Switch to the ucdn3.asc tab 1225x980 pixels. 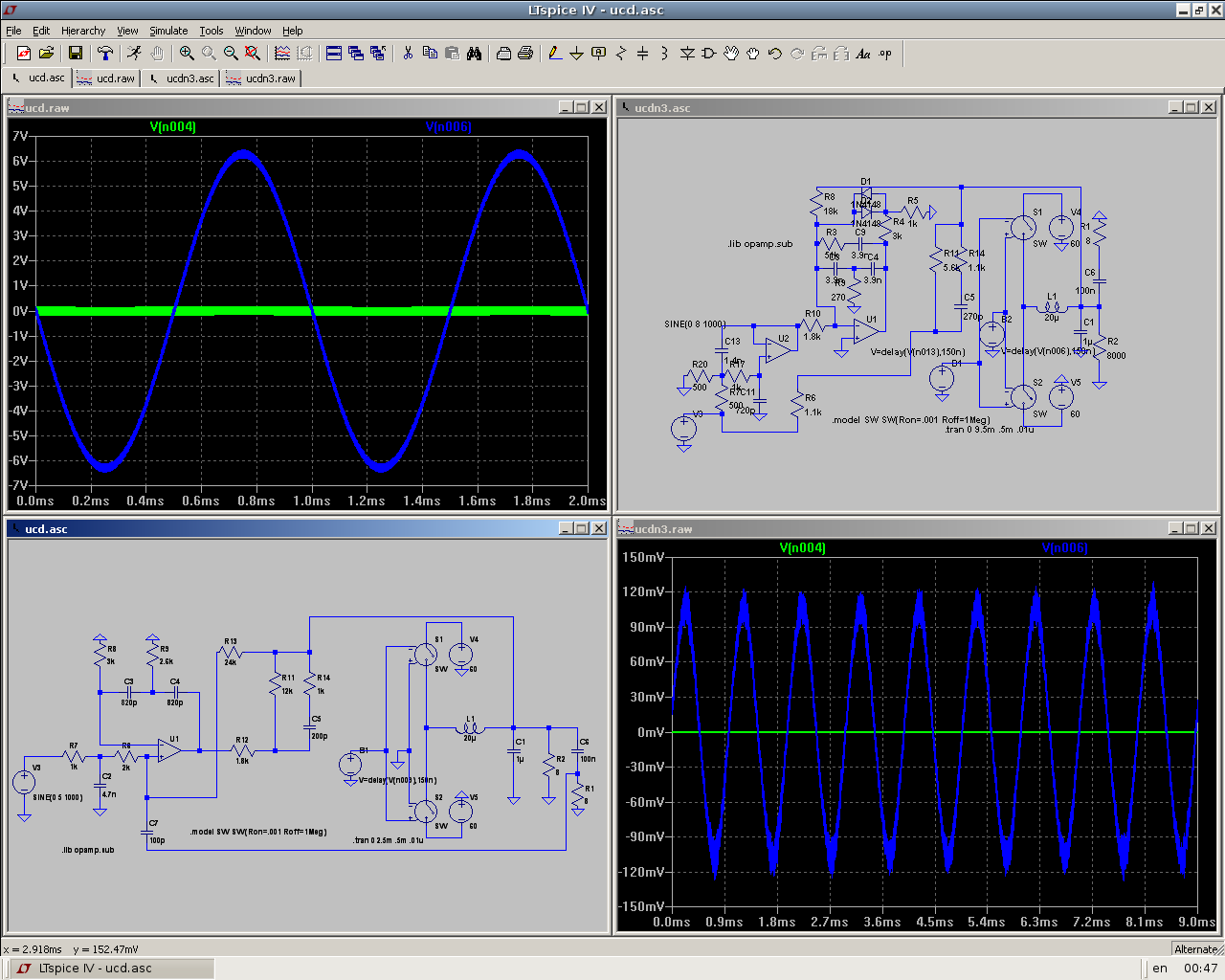click(x=181, y=78)
